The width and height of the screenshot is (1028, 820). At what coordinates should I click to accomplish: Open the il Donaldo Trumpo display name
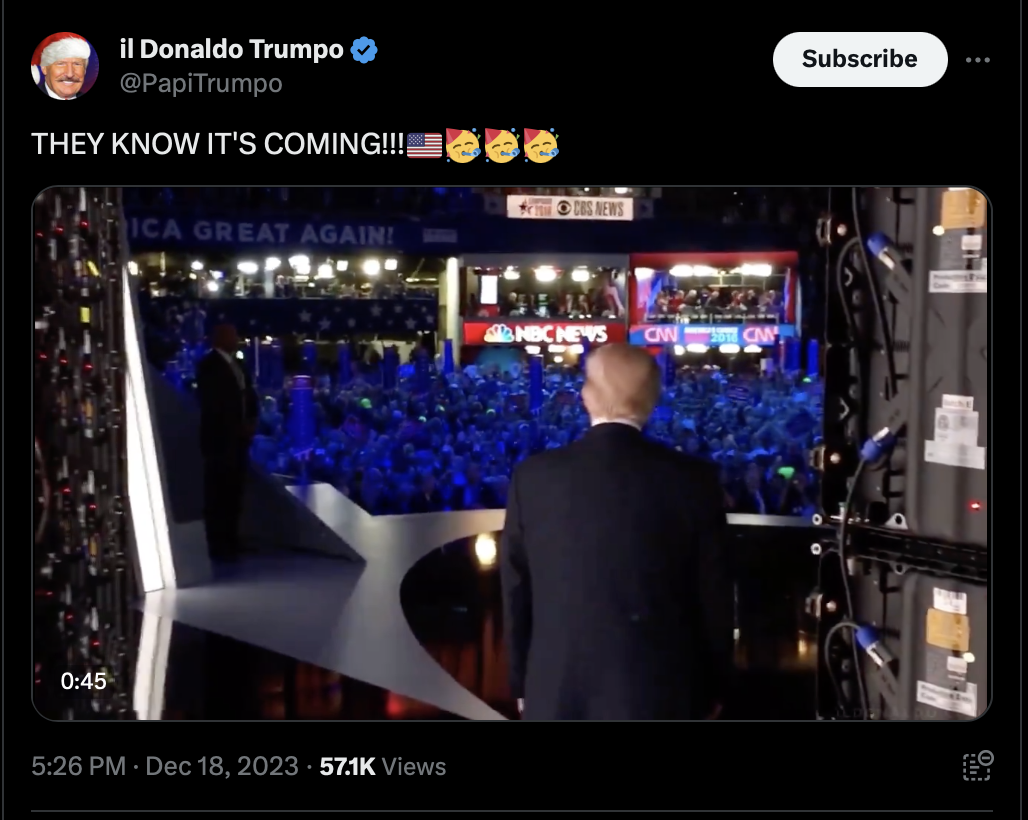231,49
